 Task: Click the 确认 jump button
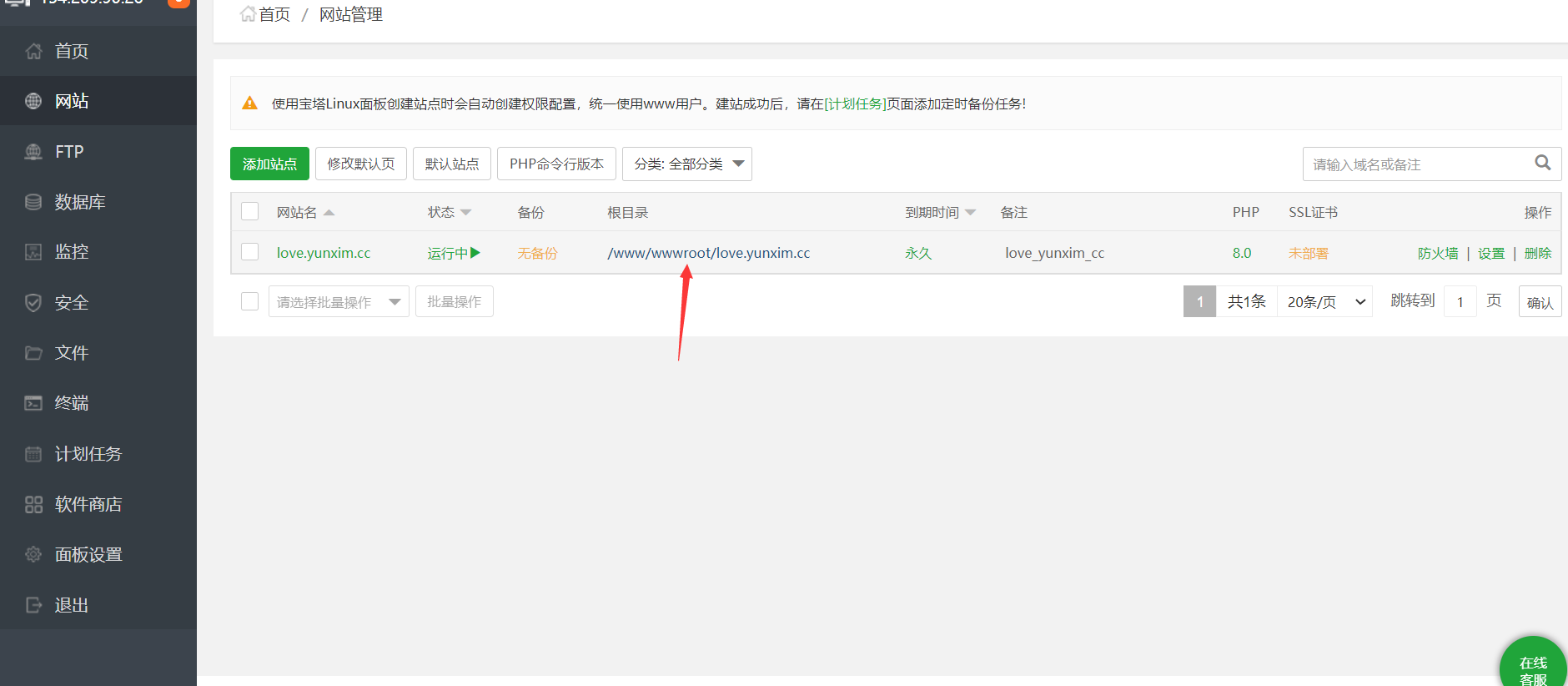click(1540, 301)
